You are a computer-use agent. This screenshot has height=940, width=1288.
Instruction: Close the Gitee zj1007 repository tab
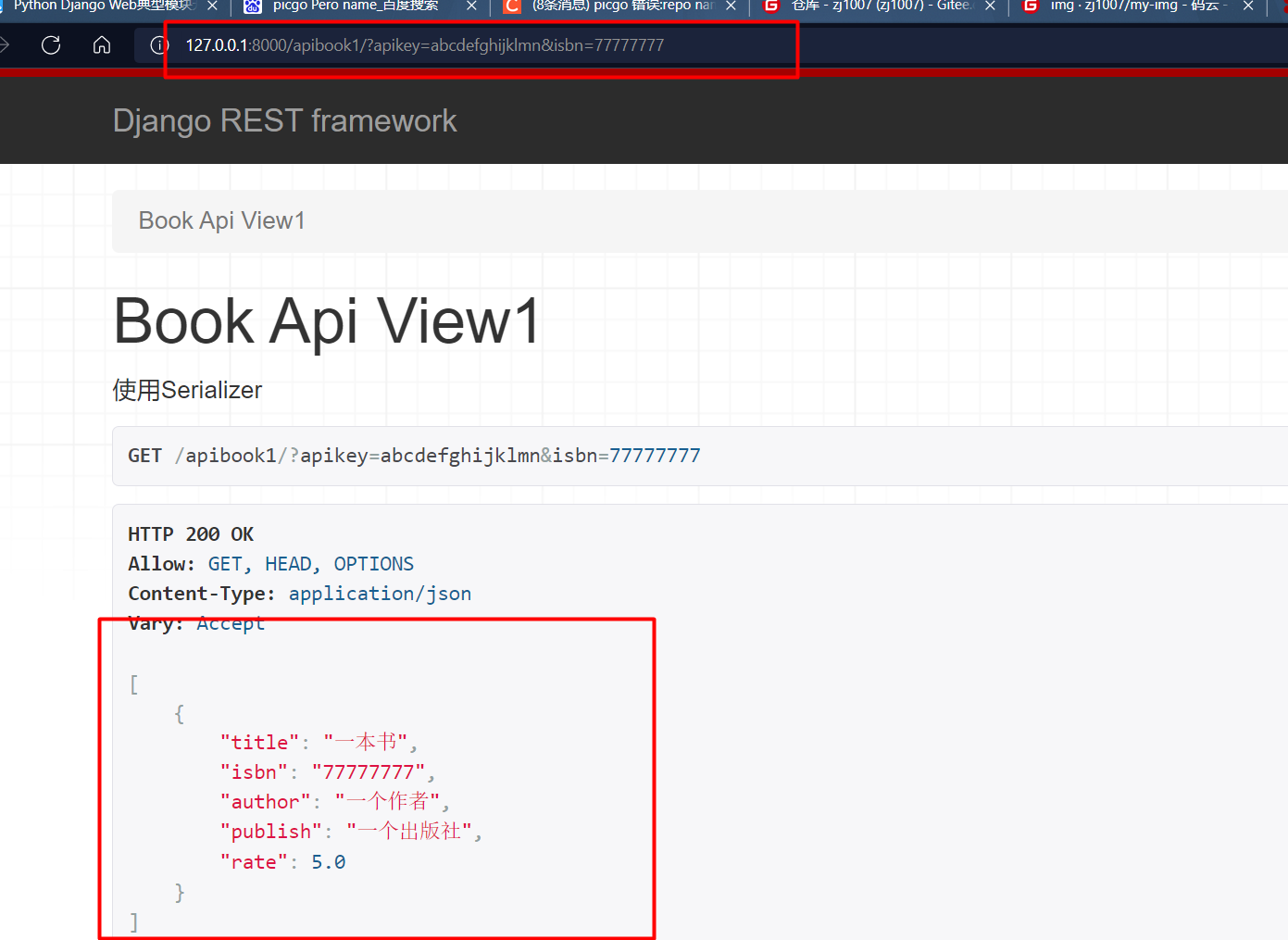(x=990, y=6)
